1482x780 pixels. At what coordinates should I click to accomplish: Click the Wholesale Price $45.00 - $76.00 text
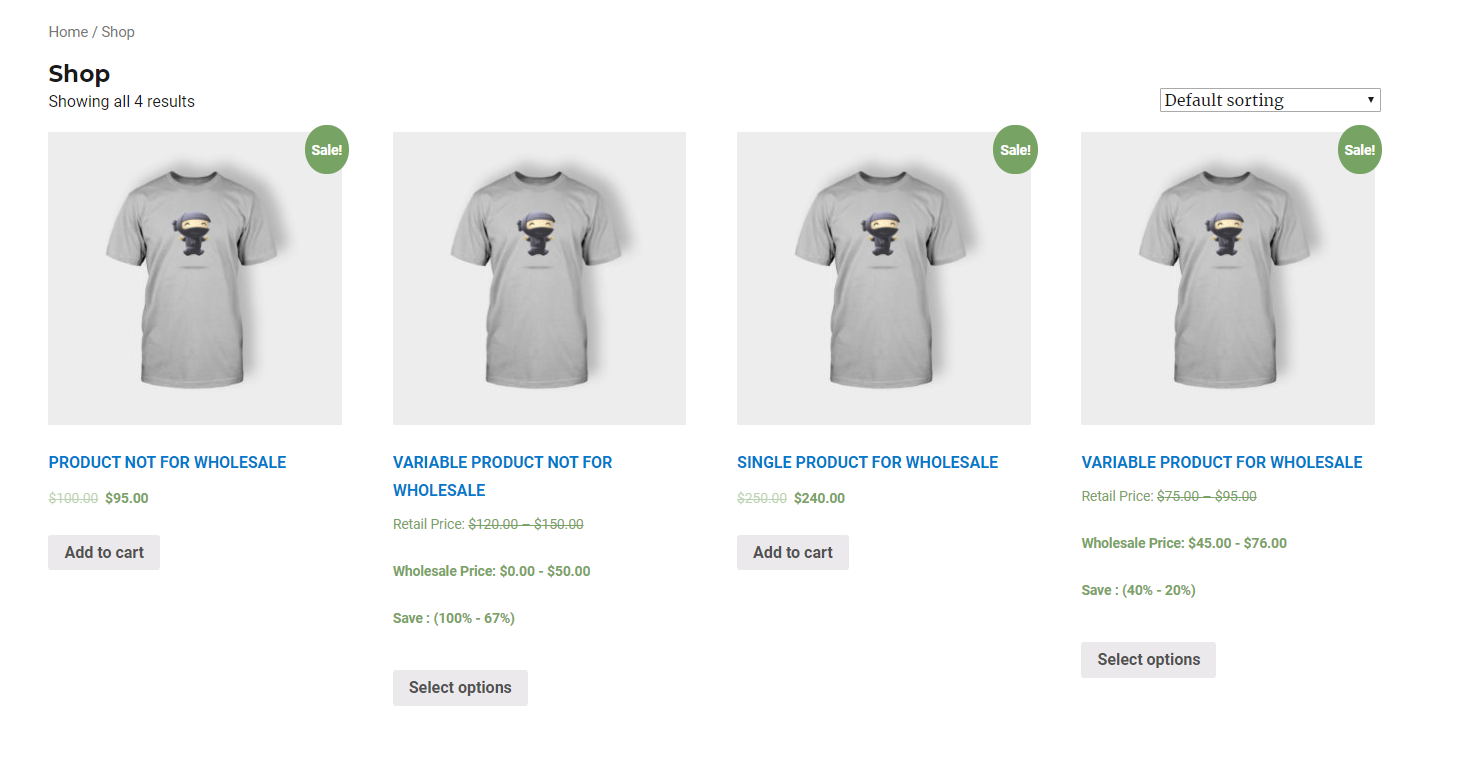pyautogui.click(x=1184, y=543)
